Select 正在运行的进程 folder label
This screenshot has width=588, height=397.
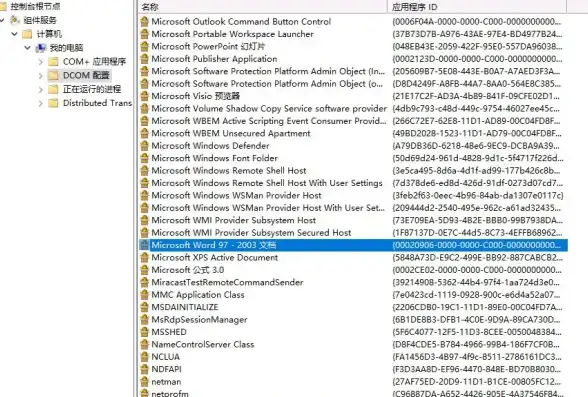(x=92, y=89)
